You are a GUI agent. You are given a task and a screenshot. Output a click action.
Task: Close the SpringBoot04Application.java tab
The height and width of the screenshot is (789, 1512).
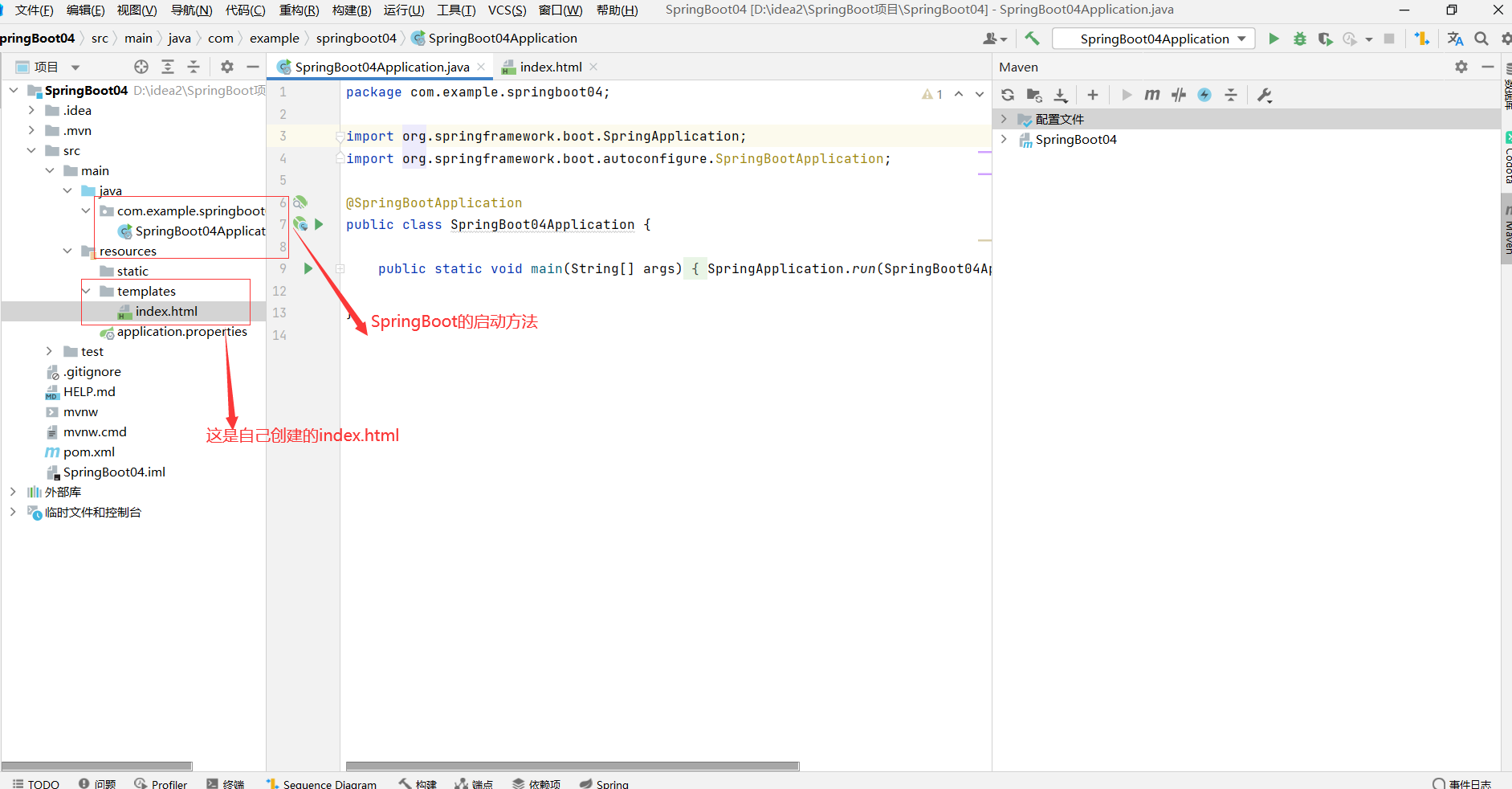481,67
